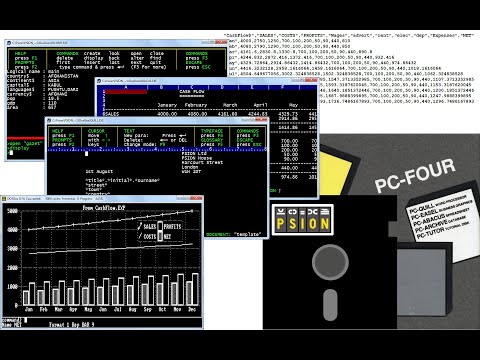Click the Quill word processor window title icon
The width and height of the screenshot is (480, 360).
coord(49,120)
